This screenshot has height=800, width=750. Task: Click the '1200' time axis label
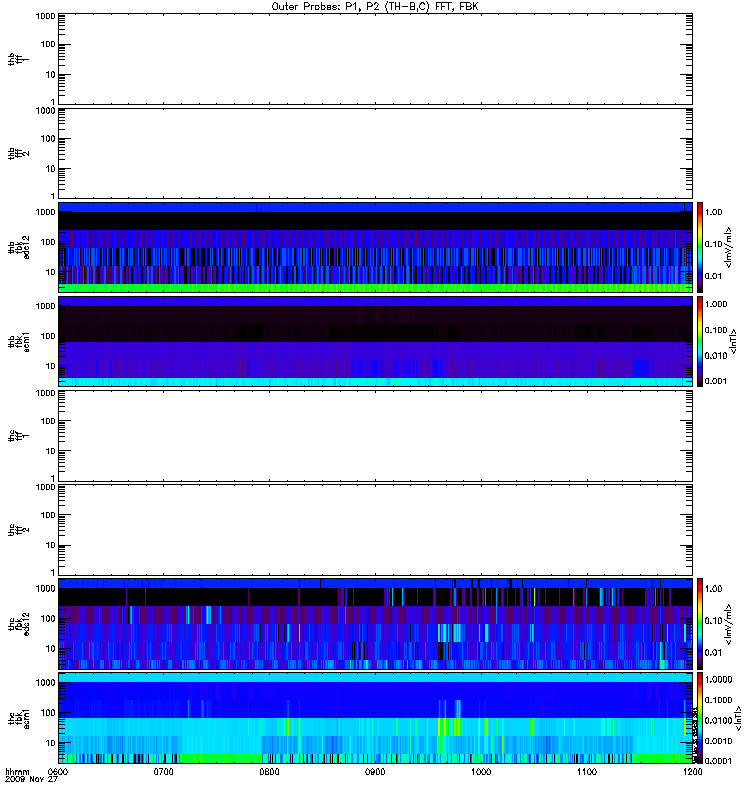pos(692,772)
